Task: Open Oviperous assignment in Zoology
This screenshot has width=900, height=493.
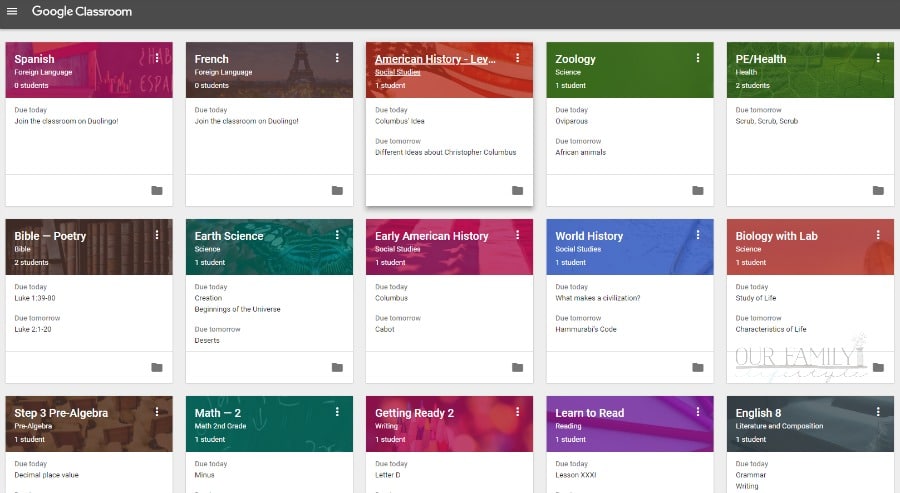Action: coord(571,121)
